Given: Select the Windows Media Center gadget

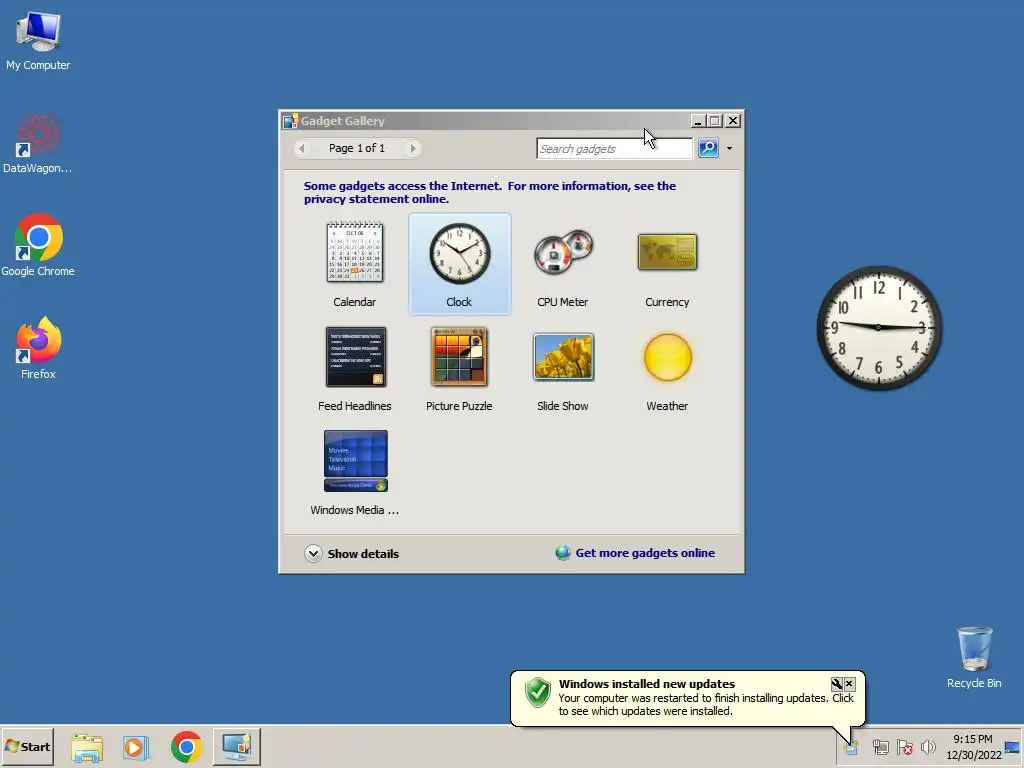Looking at the screenshot, I should pyautogui.click(x=355, y=473).
